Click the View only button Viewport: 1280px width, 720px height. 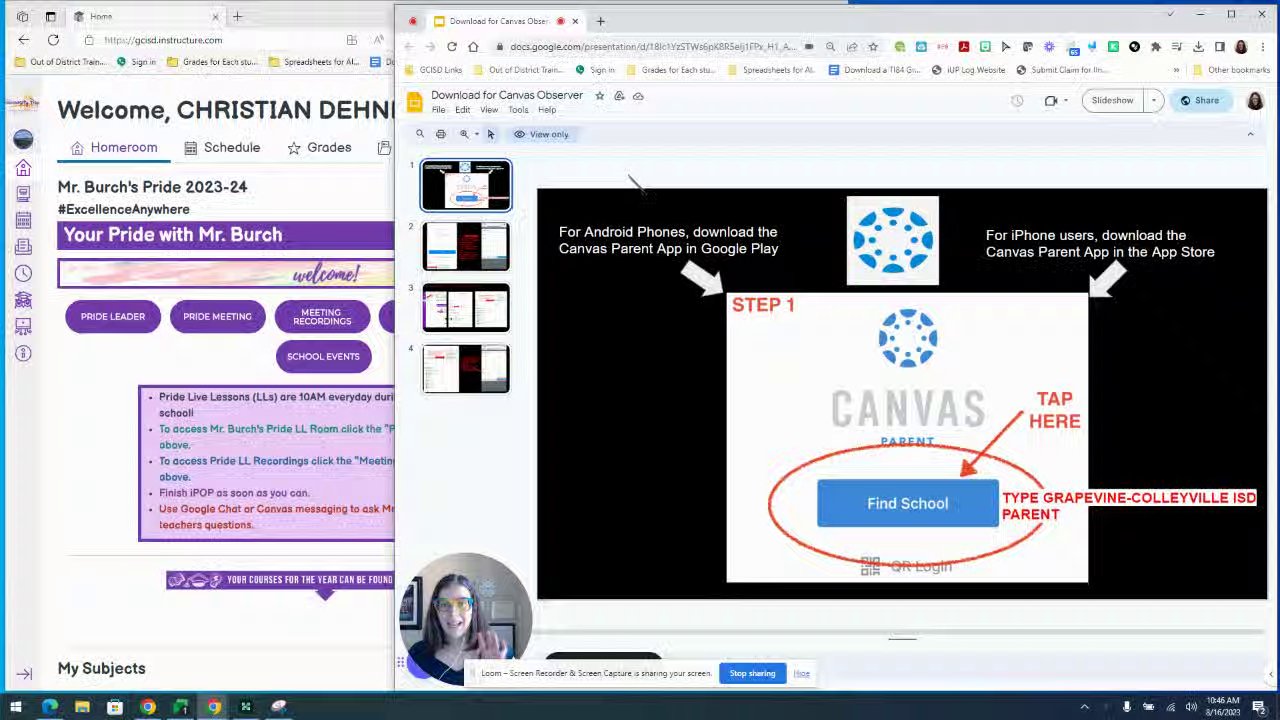(x=541, y=134)
